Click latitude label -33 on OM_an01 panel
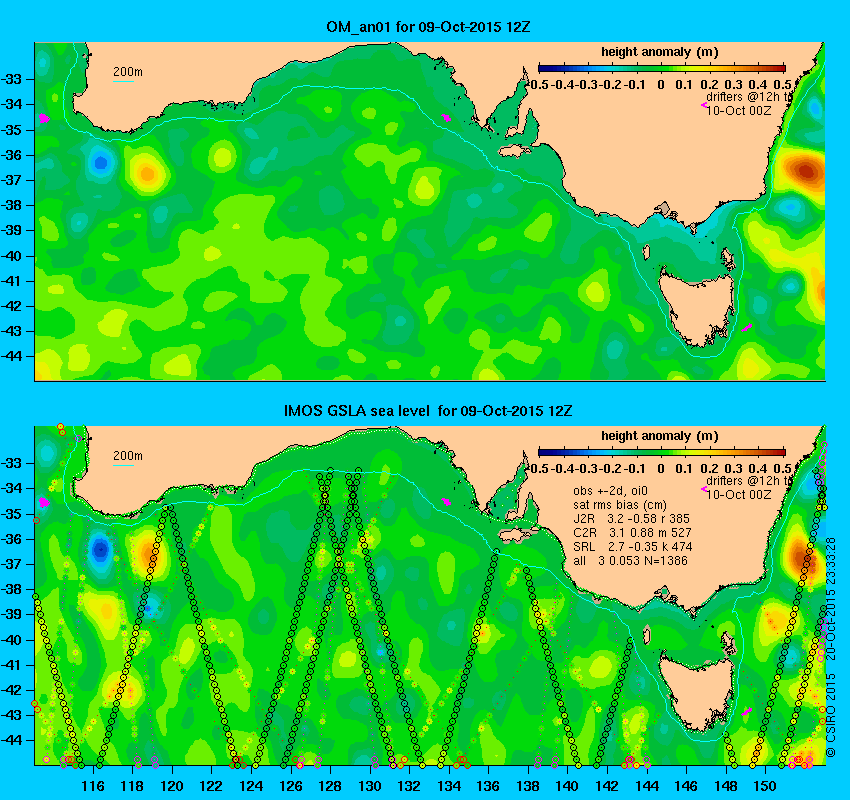The height and width of the screenshot is (800, 850). click(x=10, y=79)
